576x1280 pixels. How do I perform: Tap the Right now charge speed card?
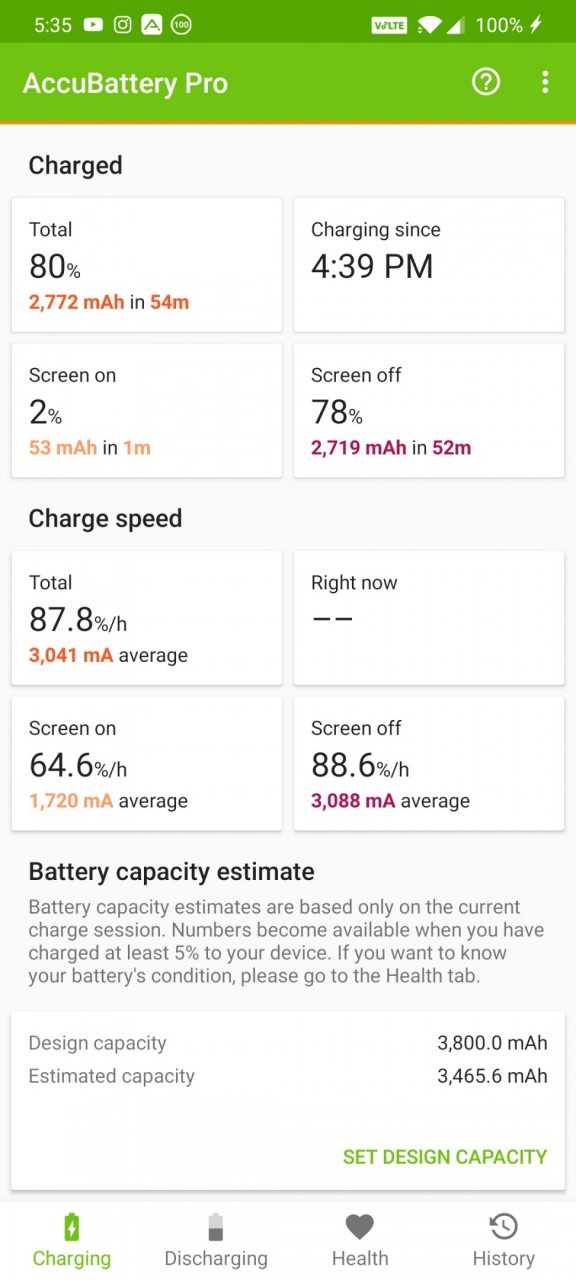tap(429, 618)
